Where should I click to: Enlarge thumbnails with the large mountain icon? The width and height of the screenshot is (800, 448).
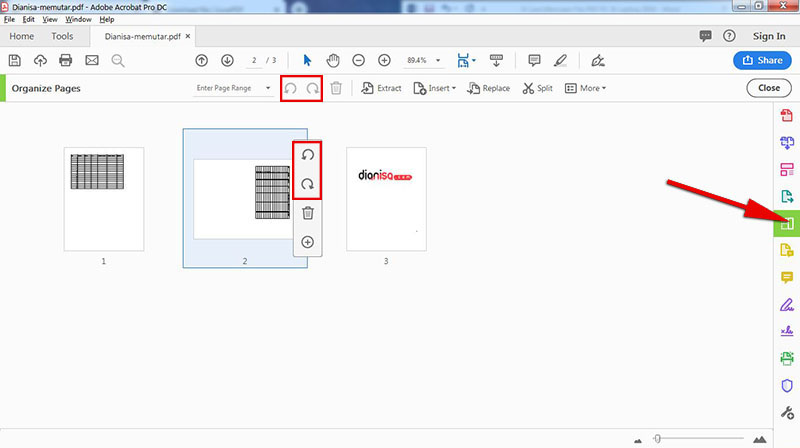pyautogui.click(x=760, y=439)
